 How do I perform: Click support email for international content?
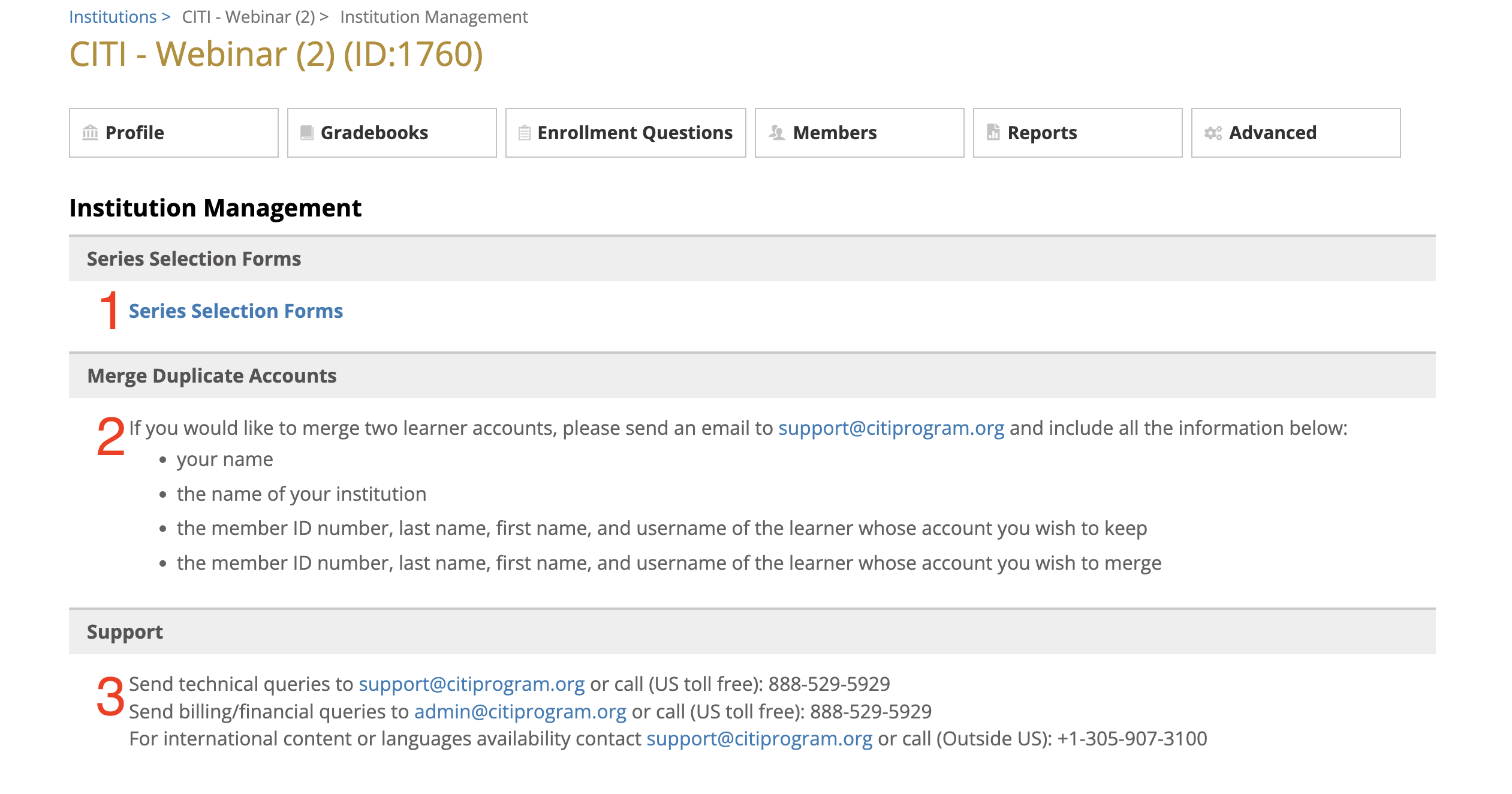760,738
